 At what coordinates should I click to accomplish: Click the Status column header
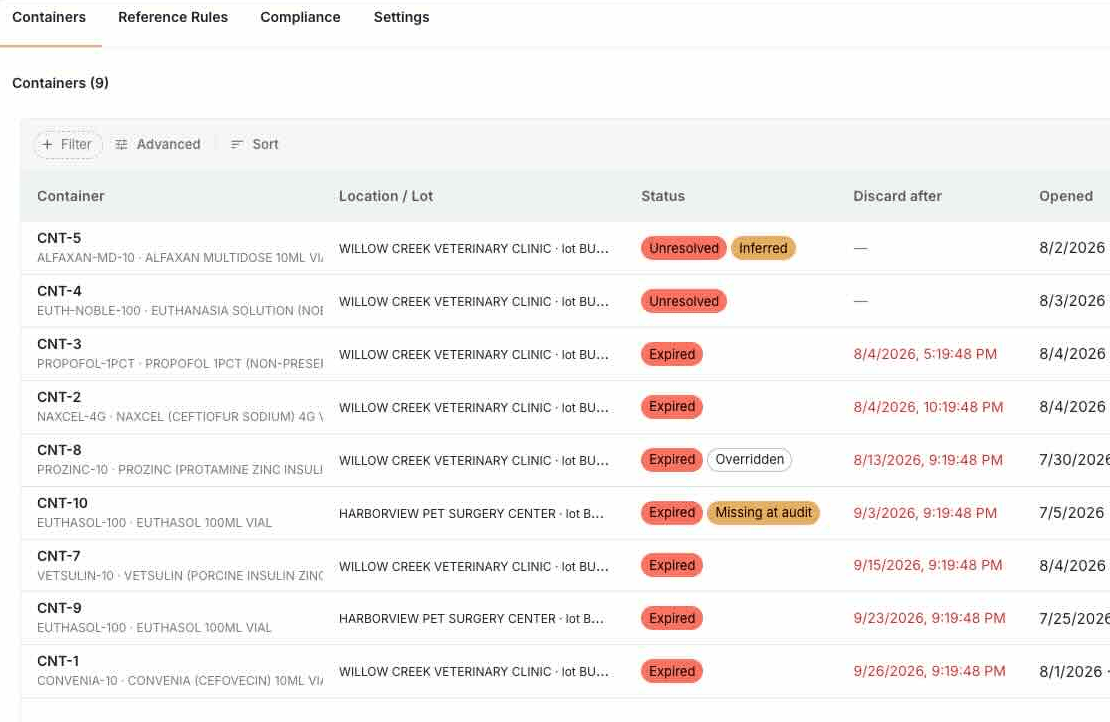click(x=663, y=196)
